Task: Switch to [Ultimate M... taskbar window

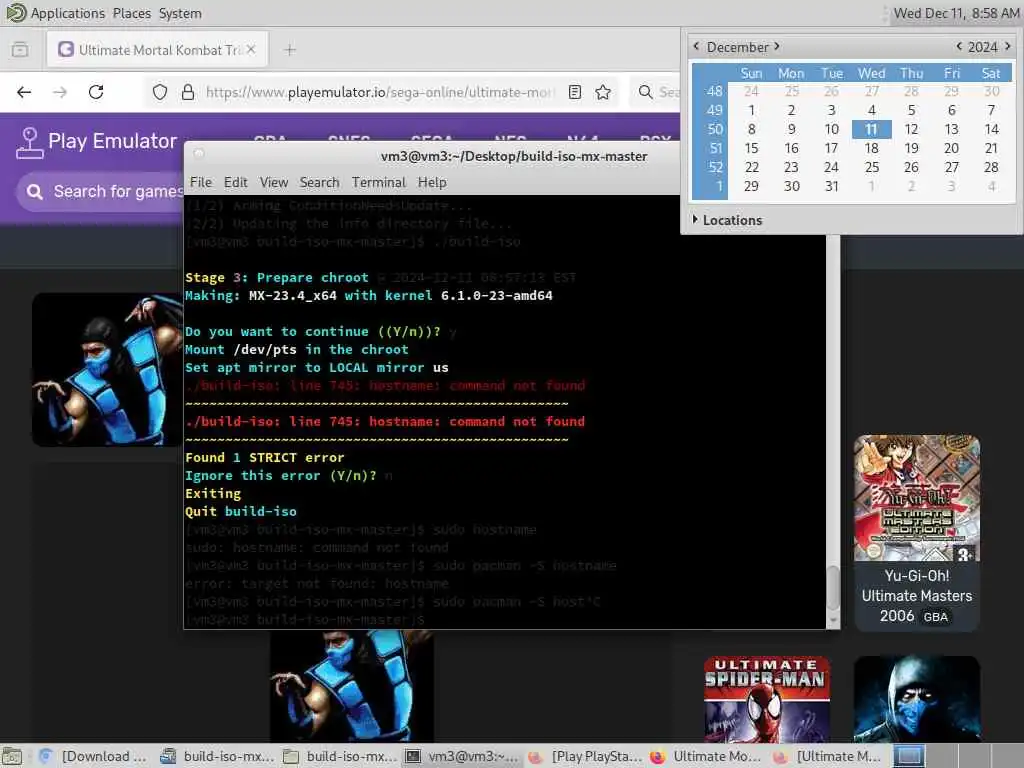Action: pos(828,756)
